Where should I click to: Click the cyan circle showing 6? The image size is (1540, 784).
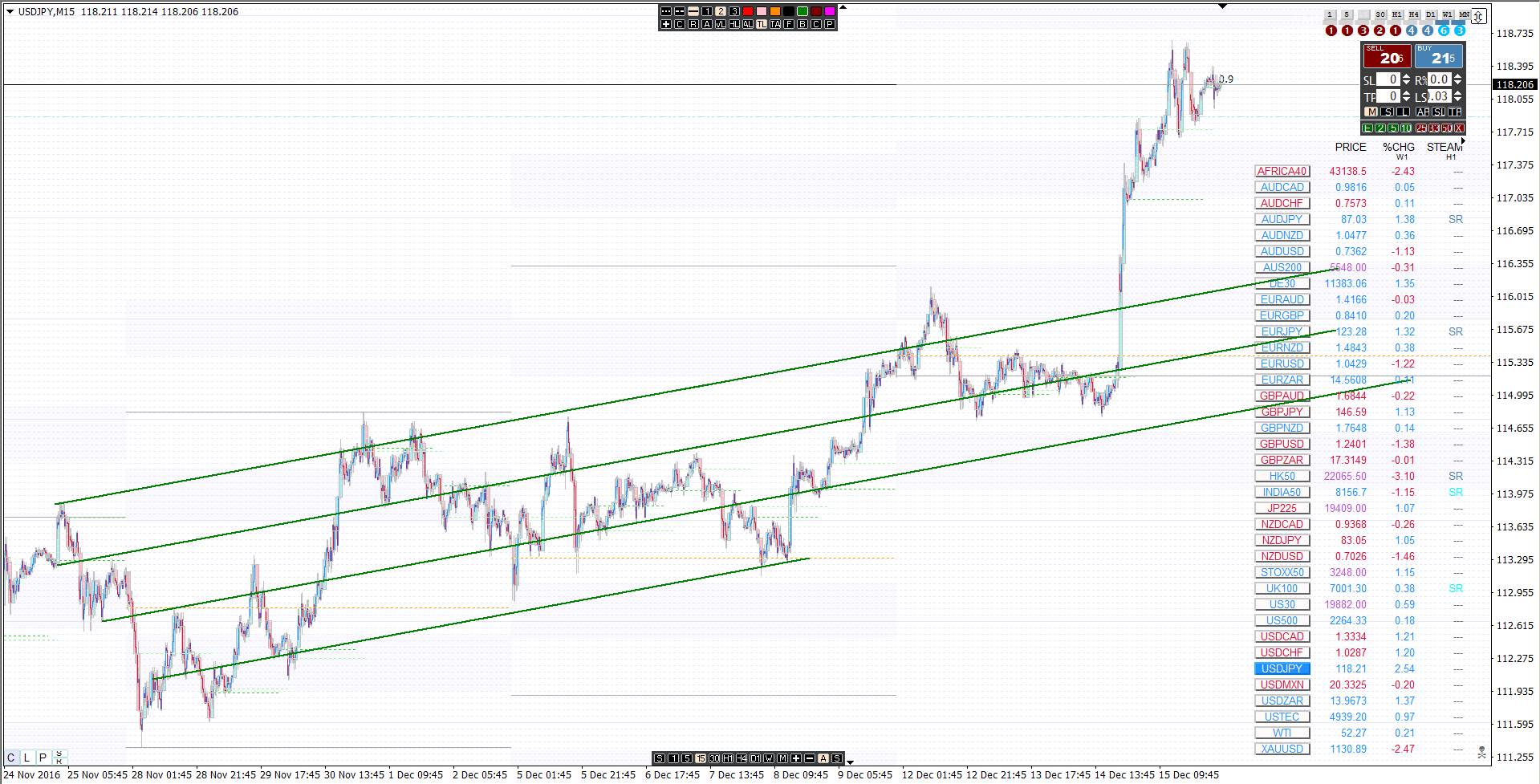point(1444,30)
